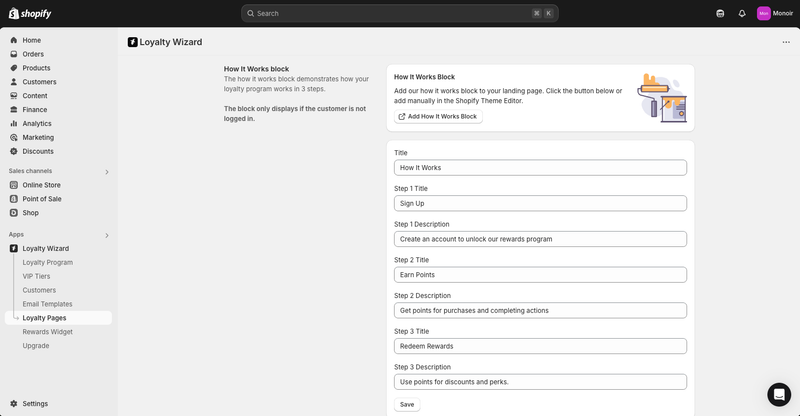Viewport: 800px width, 416px height.
Task: Select the Customers person icon
Action: pos(14,81)
